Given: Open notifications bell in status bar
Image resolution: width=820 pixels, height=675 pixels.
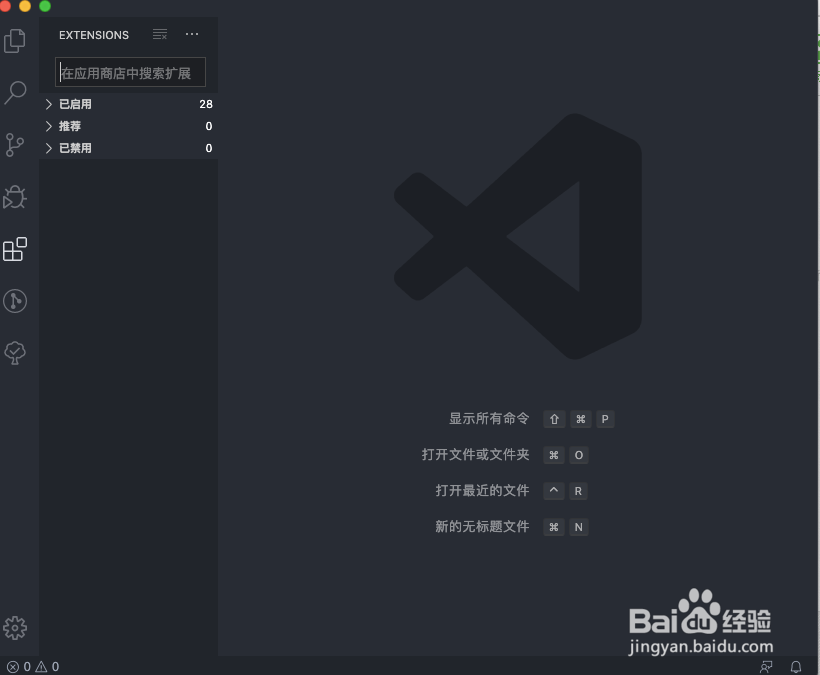Looking at the screenshot, I should click(x=795, y=667).
